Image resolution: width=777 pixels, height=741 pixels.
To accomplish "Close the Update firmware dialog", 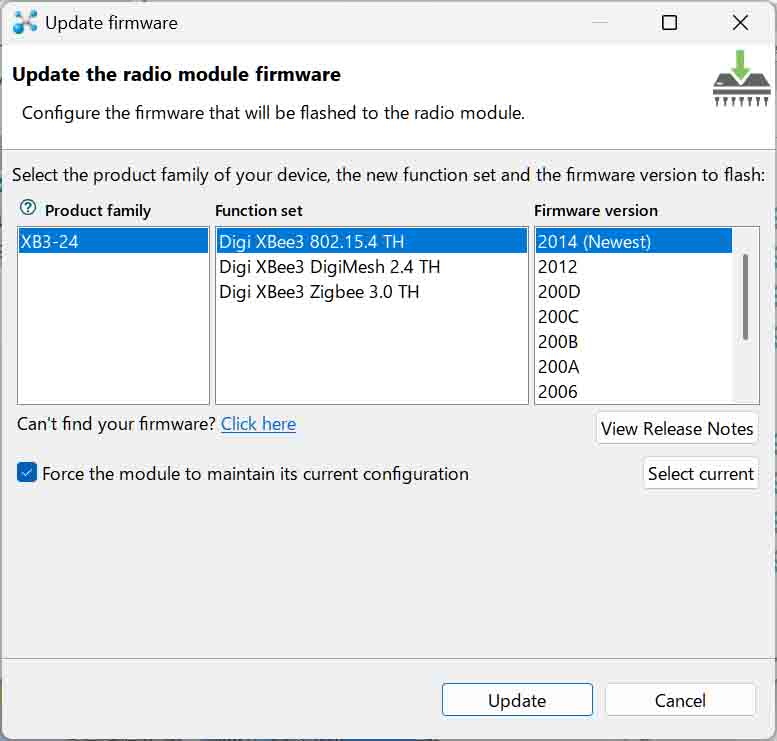I will (740, 22).
